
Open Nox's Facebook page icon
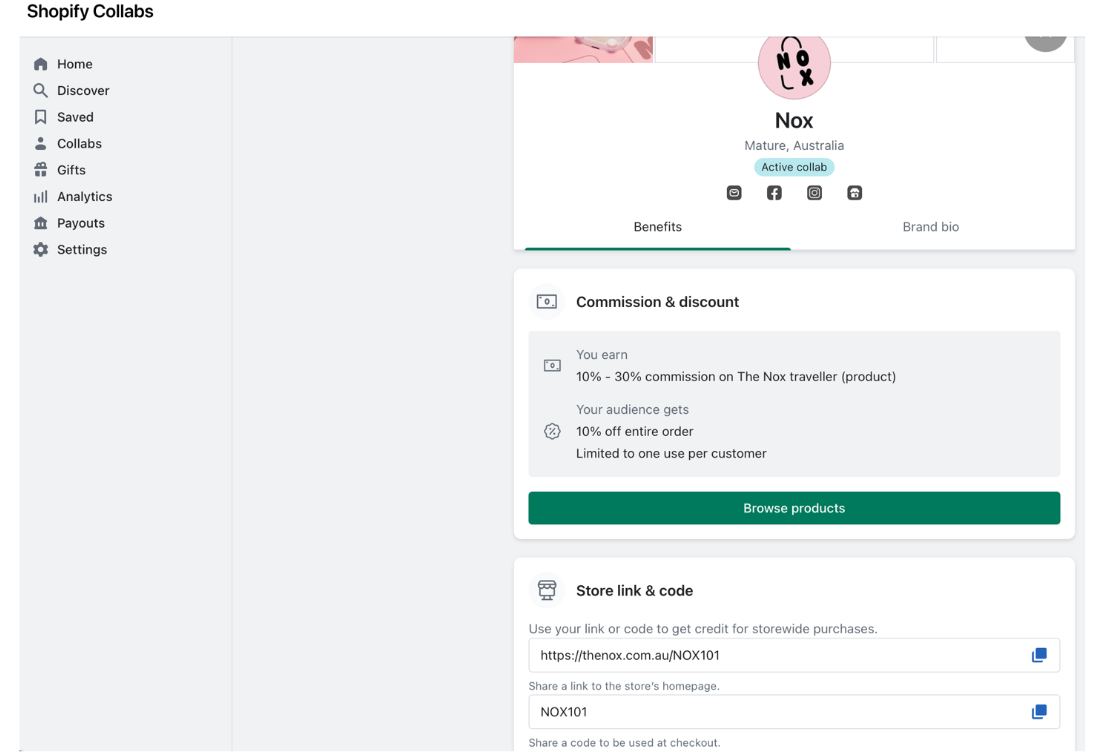(774, 193)
